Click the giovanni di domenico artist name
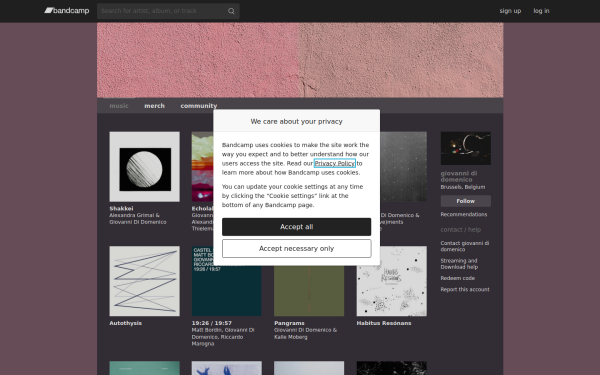600x375 pixels. [x=459, y=176]
